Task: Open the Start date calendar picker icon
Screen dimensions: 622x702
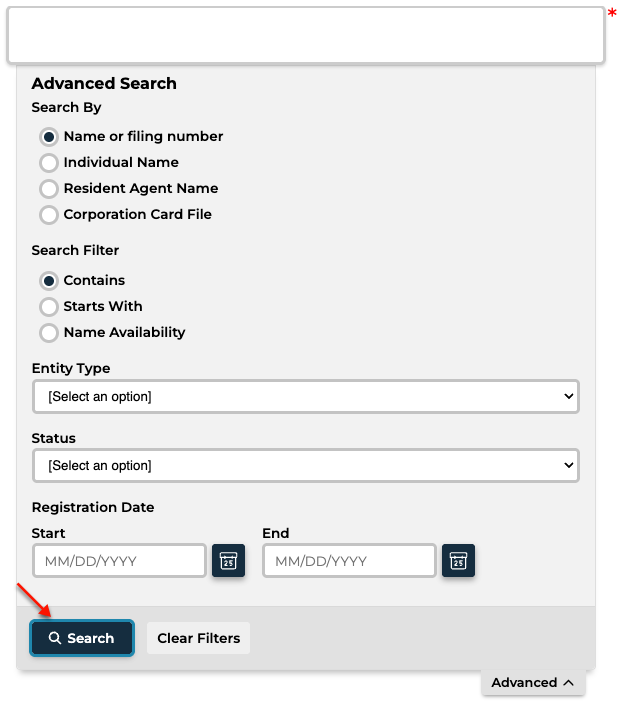Action: coord(228,561)
